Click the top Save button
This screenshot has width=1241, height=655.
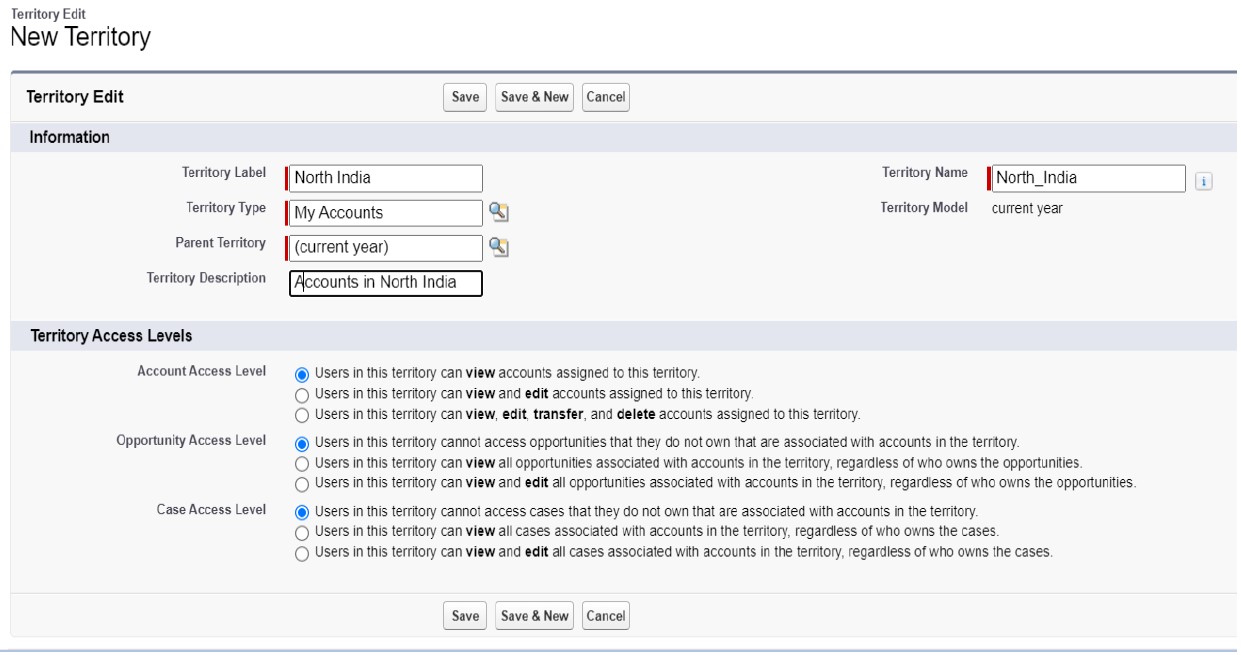click(x=465, y=97)
